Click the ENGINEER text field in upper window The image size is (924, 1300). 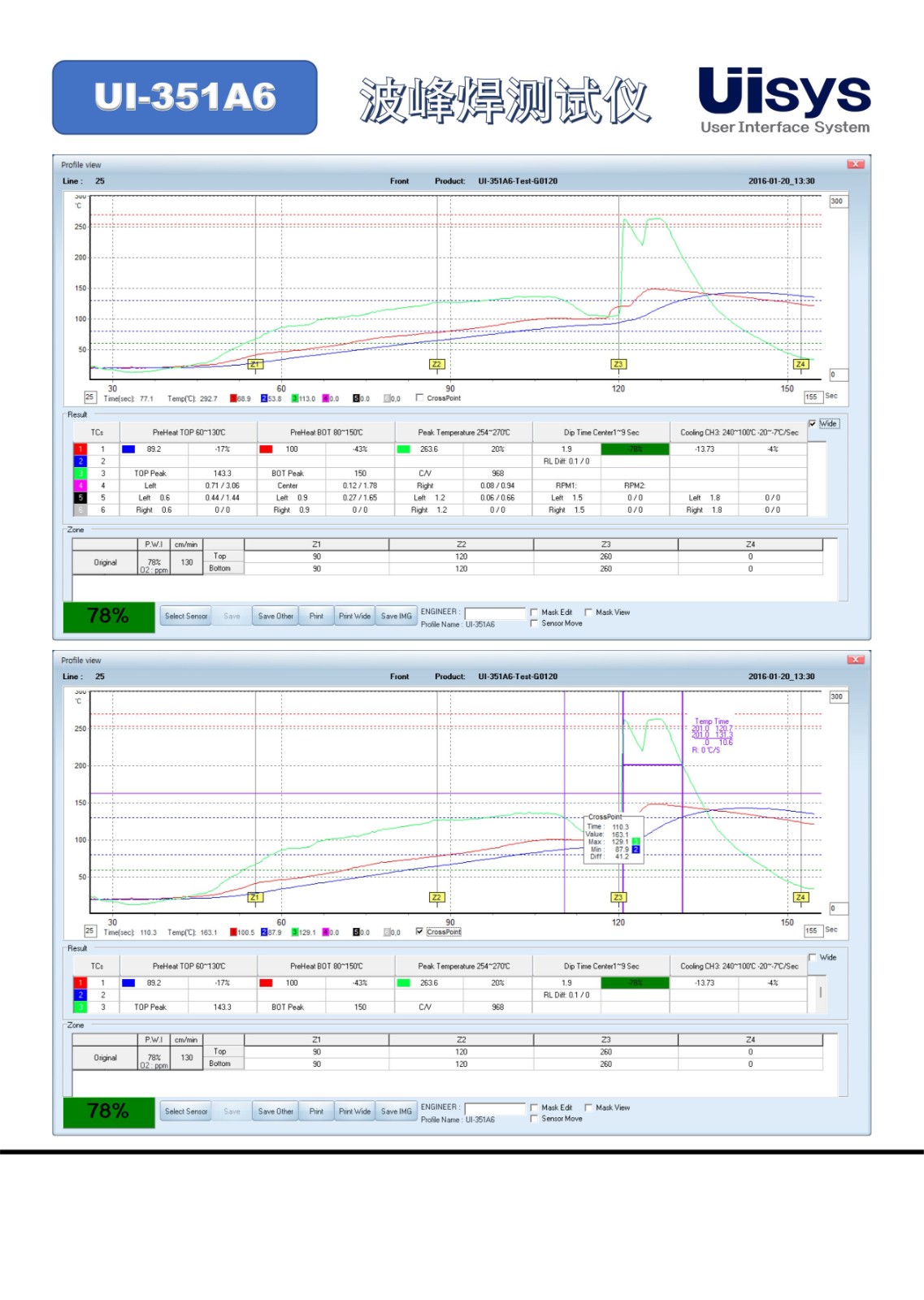click(x=495, y=613)
